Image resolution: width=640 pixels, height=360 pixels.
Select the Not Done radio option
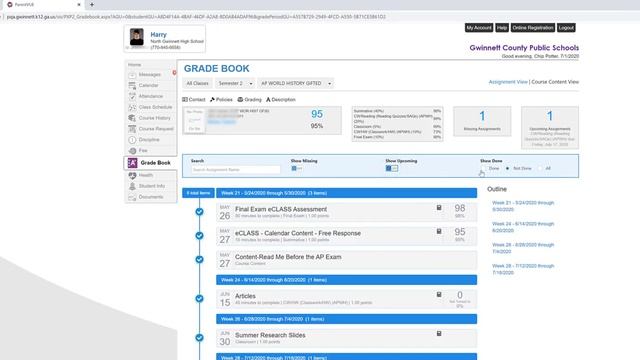tap(507, 169)
